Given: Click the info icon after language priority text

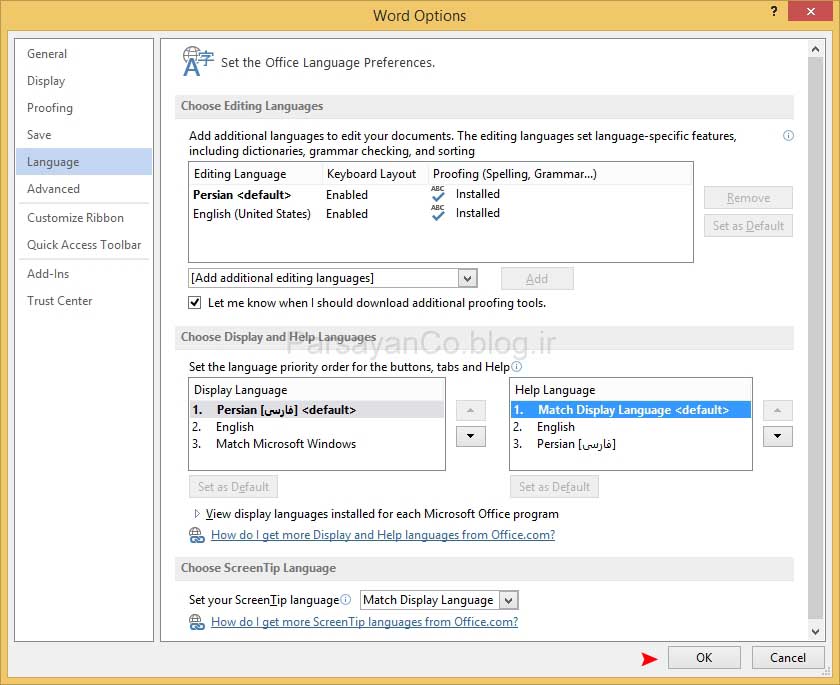Looking at the screenshot, I should click(x=517, y=367).
